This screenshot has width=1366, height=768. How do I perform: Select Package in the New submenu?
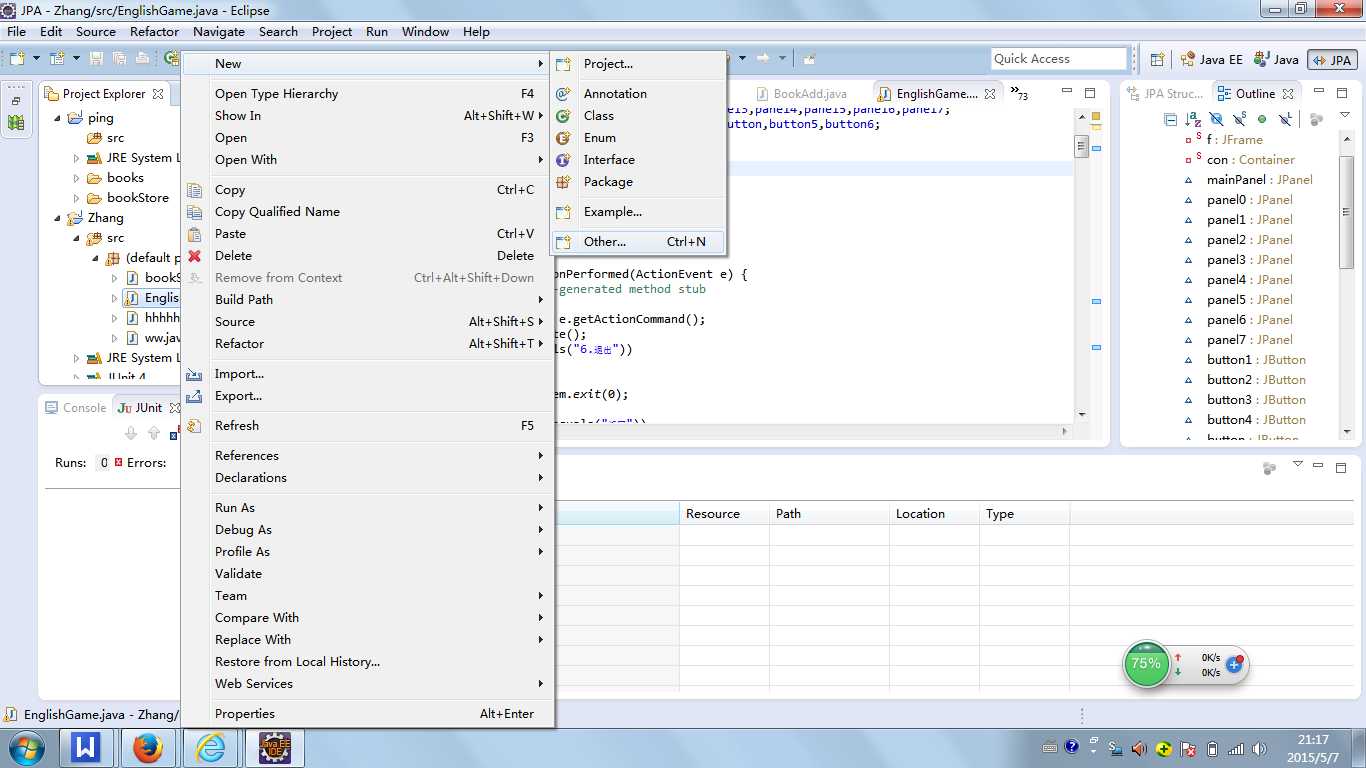click(x=637, y=182)
